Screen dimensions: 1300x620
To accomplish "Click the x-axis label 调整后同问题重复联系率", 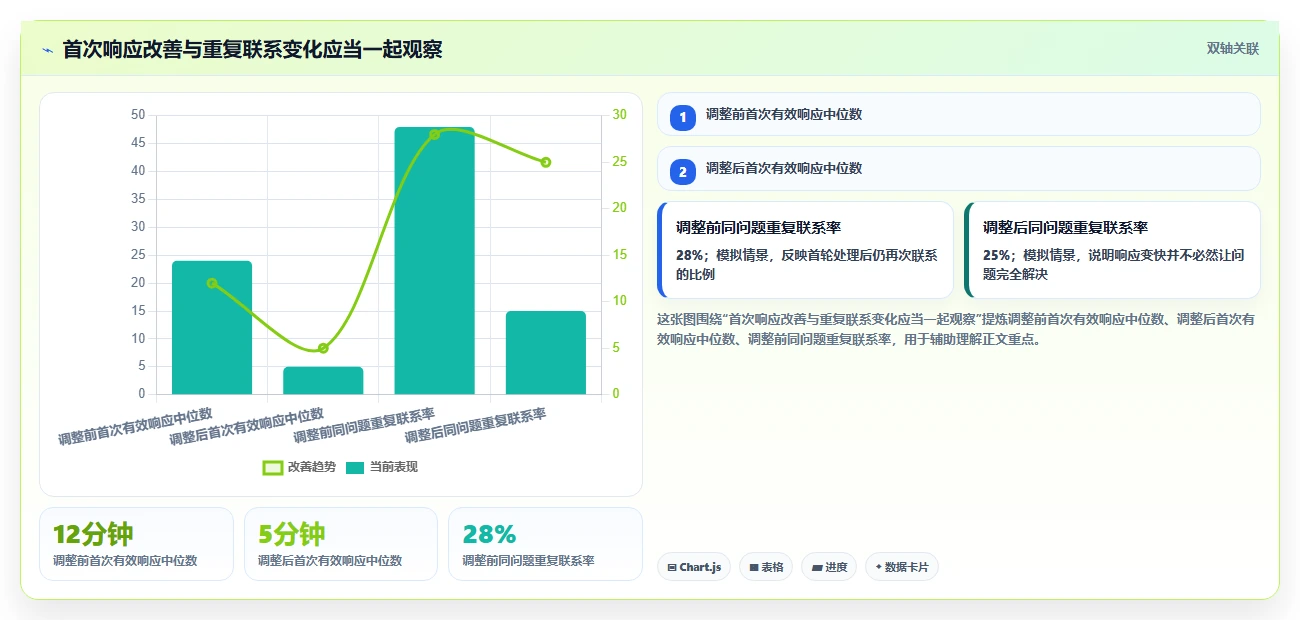I will click(476, 427).
